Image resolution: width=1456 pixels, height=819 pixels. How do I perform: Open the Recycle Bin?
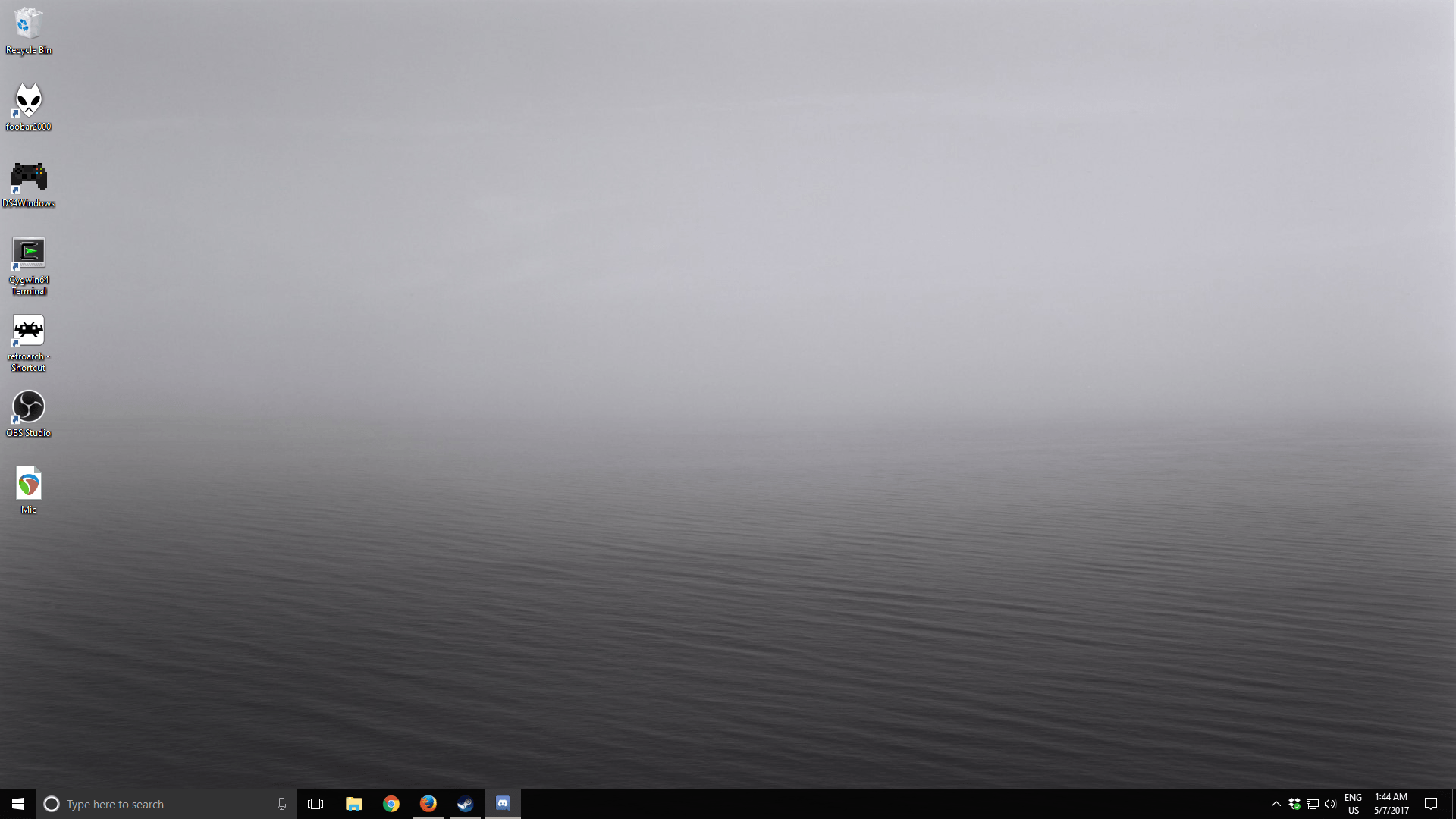click(x=28, y=23)
